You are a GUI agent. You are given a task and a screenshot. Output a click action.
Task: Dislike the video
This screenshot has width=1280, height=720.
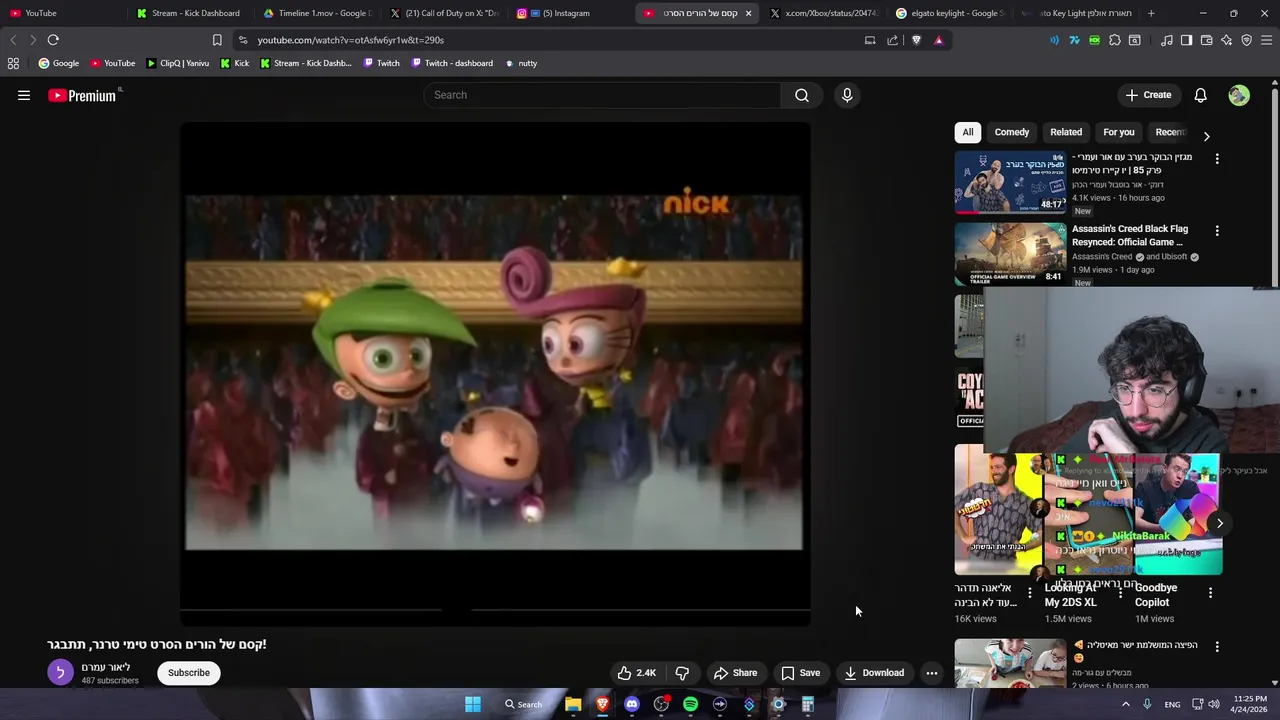point(682,673)
